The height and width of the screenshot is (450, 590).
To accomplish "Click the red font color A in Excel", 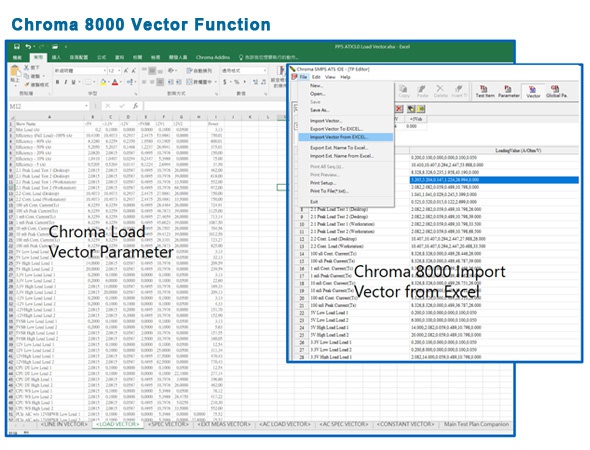I will pyautogui.click(x=115, y=82).
